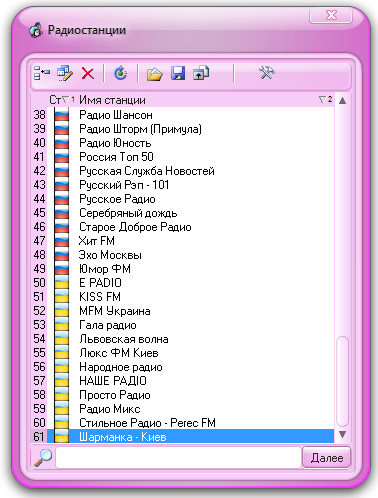Click the sort arrow marked 2 in header
The height and width of the screenshot is (498, 378).
[325, 99]
